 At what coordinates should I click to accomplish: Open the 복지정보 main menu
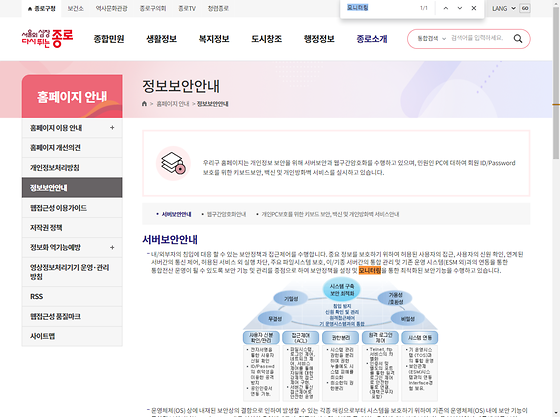(x=214, y=39)
